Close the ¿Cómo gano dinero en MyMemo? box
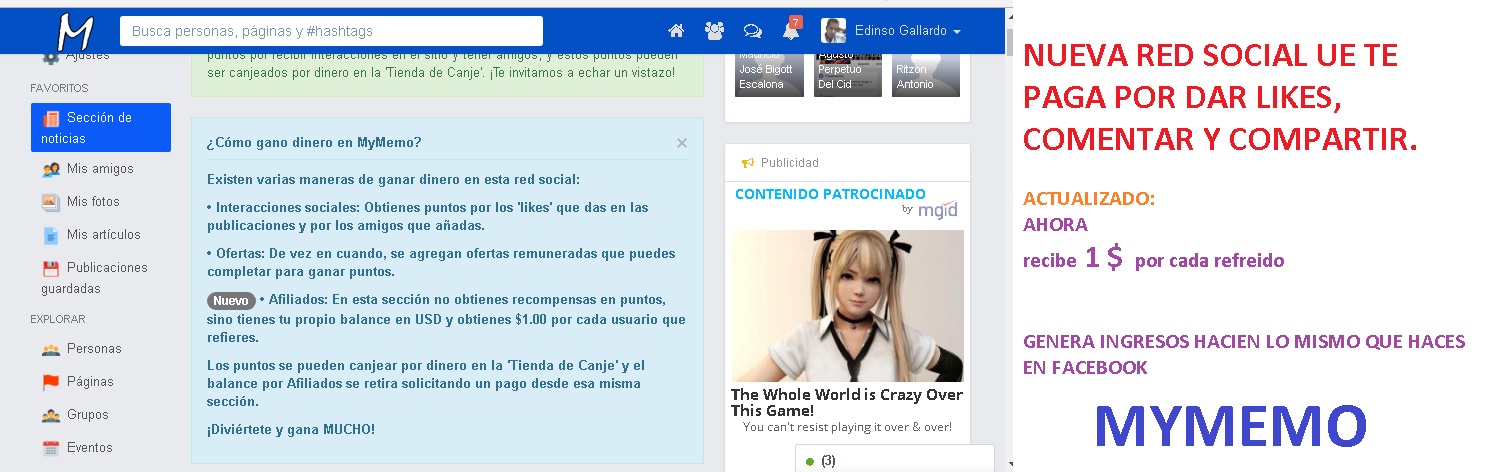Image resolution: width=1494 pixels, height=472 pixels. (682, 143)
